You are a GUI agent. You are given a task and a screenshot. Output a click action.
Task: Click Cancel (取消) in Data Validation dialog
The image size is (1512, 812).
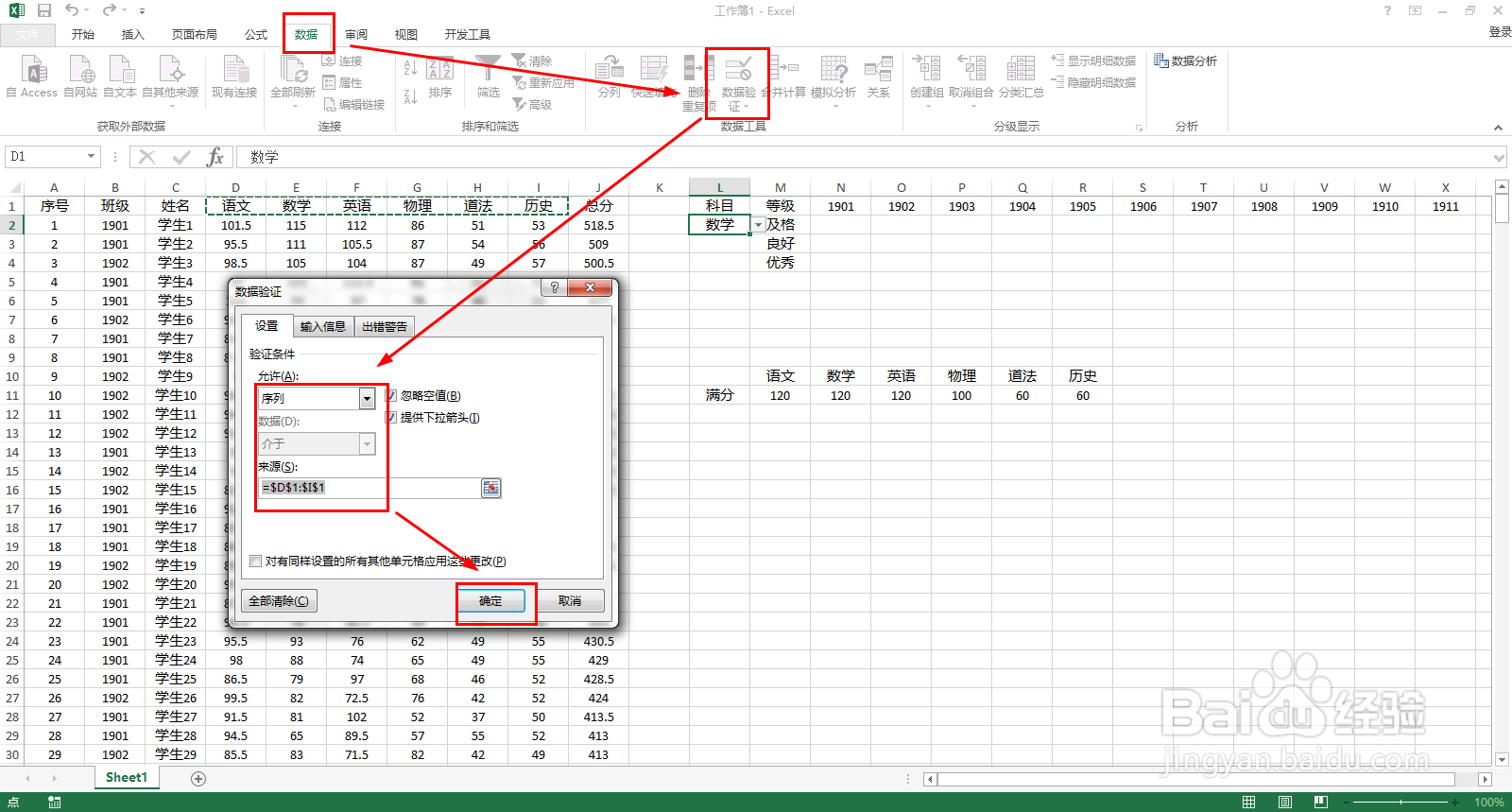pyautogui.click(x=570, y=601)
